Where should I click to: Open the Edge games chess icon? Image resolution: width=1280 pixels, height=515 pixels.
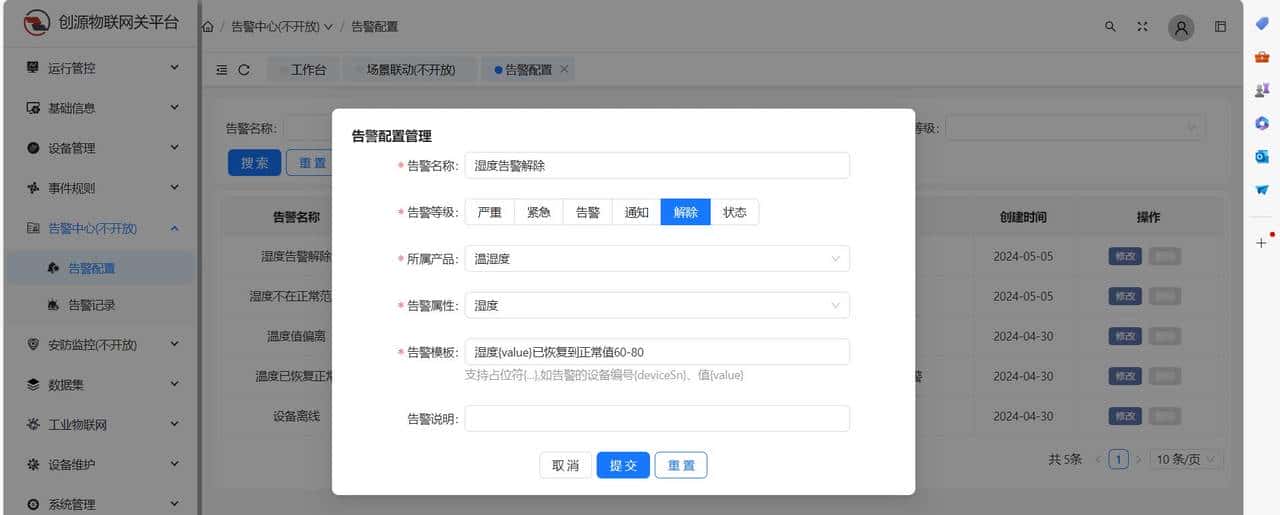1262,90
